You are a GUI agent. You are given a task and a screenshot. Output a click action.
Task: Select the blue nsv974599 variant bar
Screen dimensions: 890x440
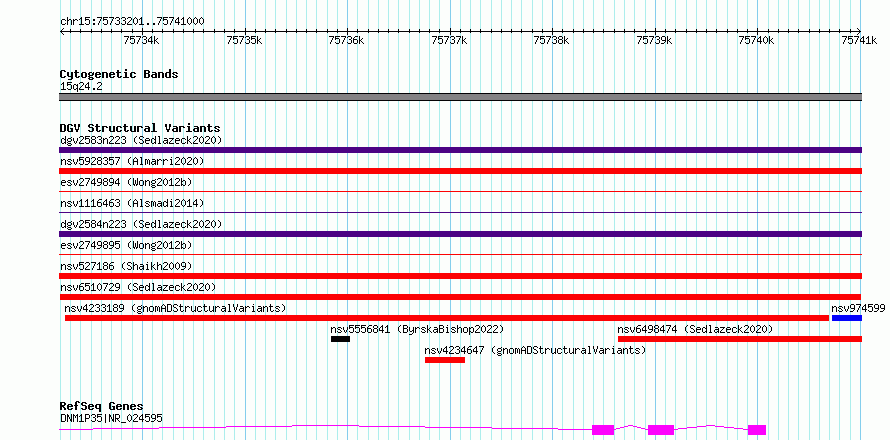pos(847,318)
